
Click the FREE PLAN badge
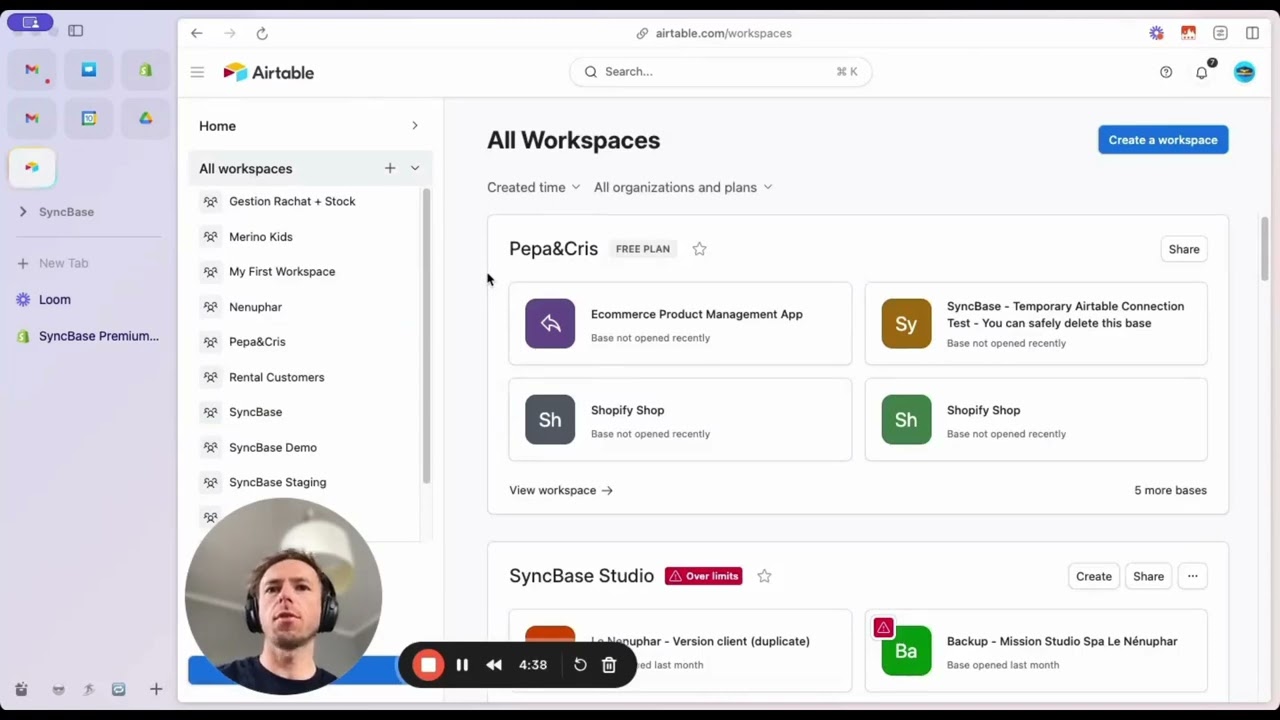[x=643, y=249]
